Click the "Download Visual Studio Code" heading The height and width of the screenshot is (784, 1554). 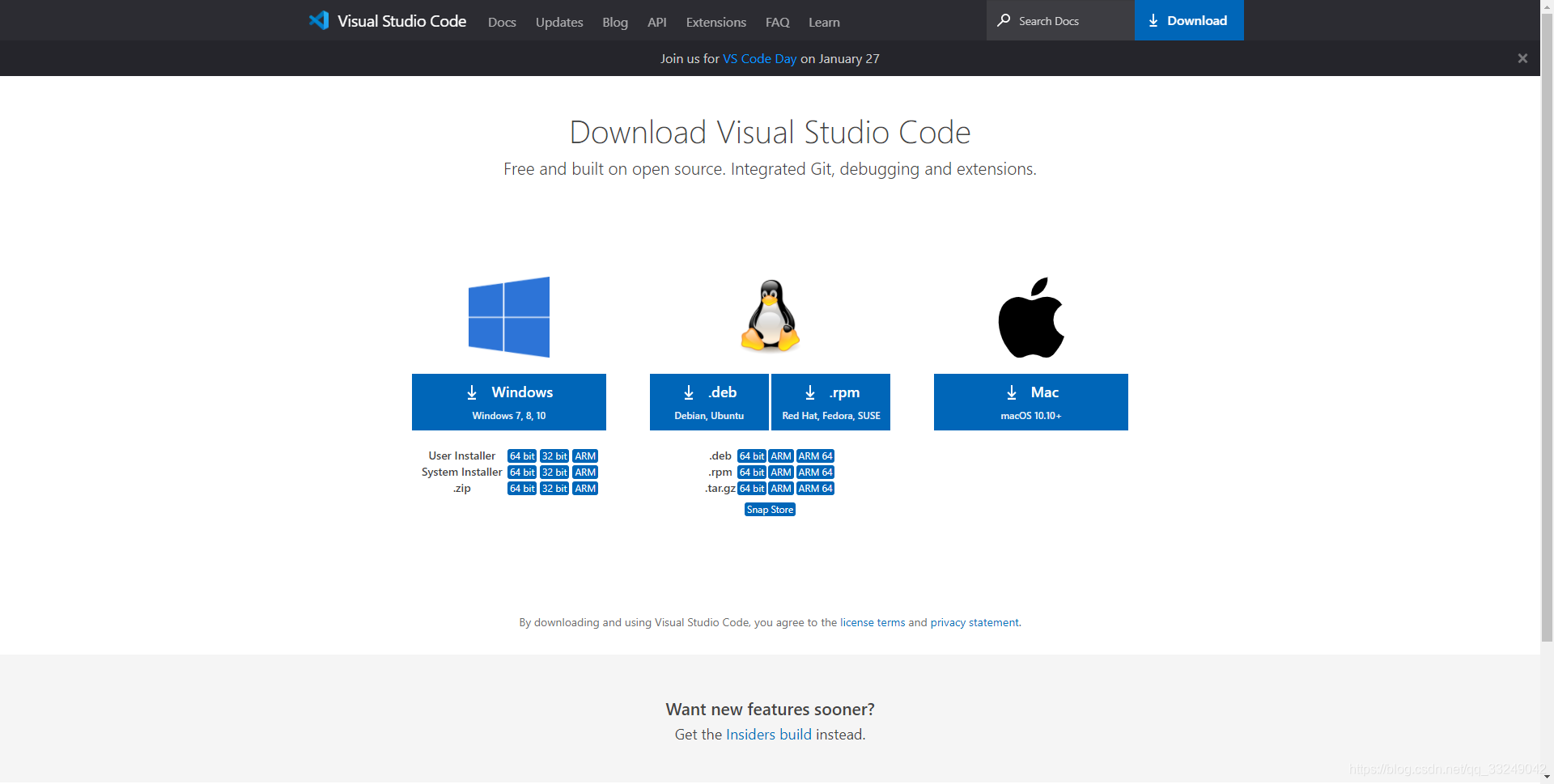click(x=770, y=133)
